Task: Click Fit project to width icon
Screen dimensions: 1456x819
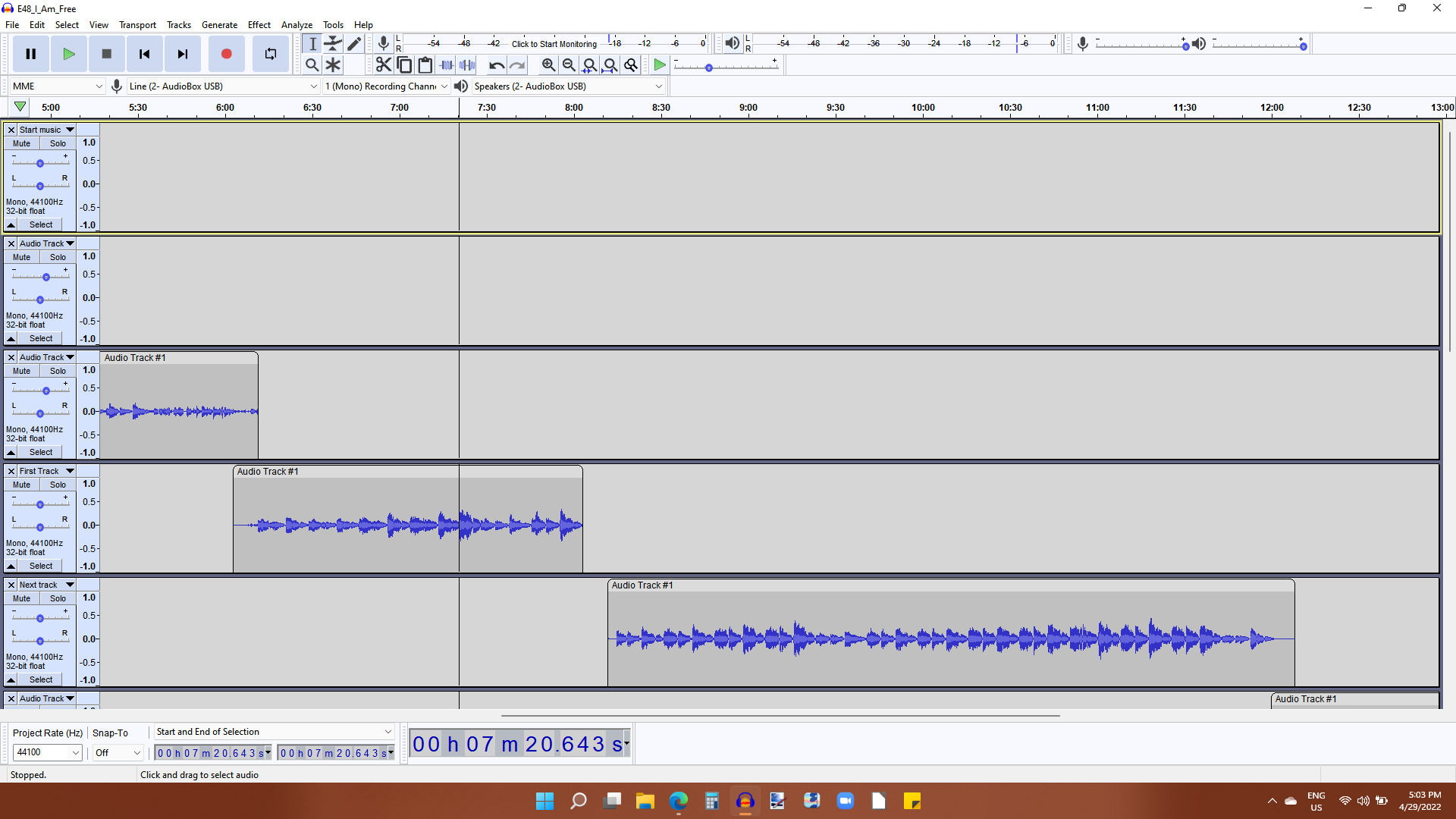Action: pos(610,65)
